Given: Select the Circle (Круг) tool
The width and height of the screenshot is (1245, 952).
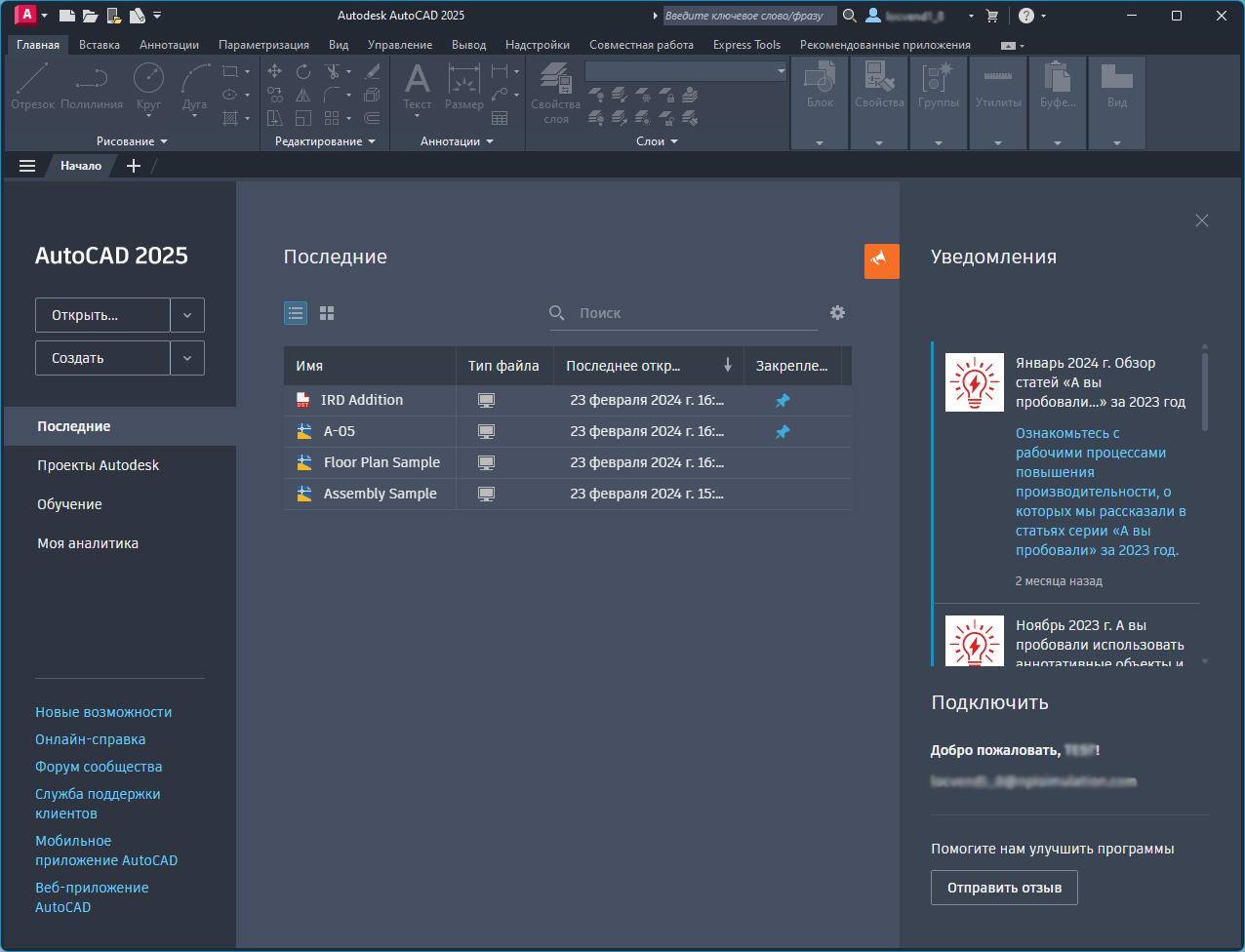Looking at the screenshot, I should [148, 87].
